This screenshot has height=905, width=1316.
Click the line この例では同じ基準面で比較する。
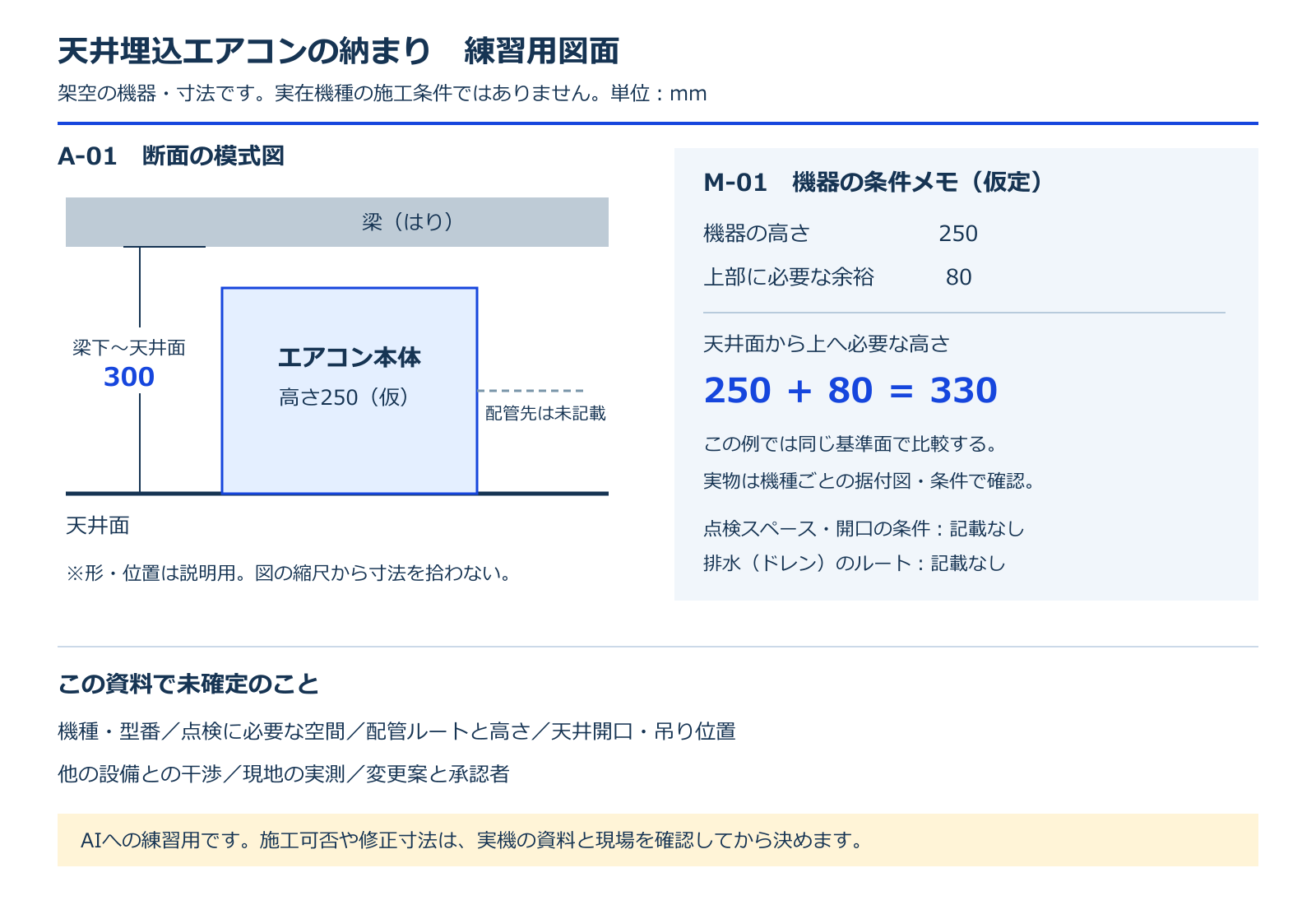850,444
